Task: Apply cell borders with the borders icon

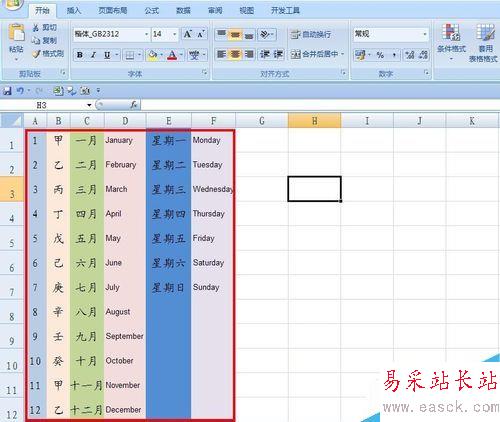Action: (129, 55)
